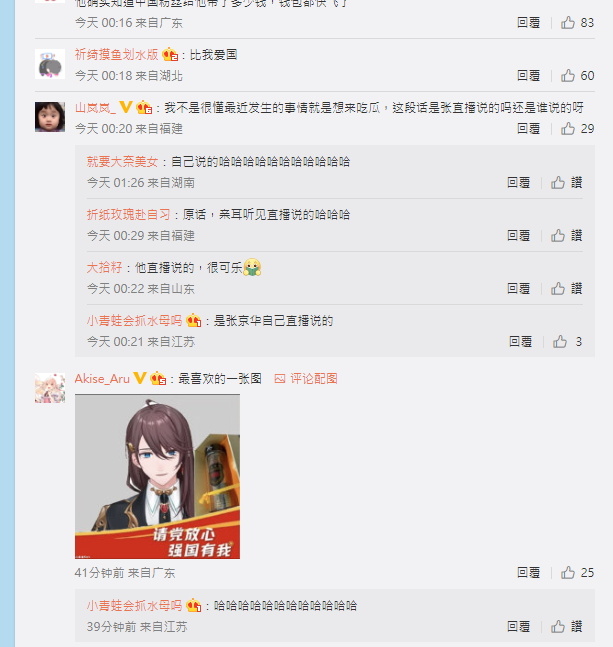Like 就要大奈美女's reply from 湖南
This screenshot has width=613, height=647.
point(566,182)
